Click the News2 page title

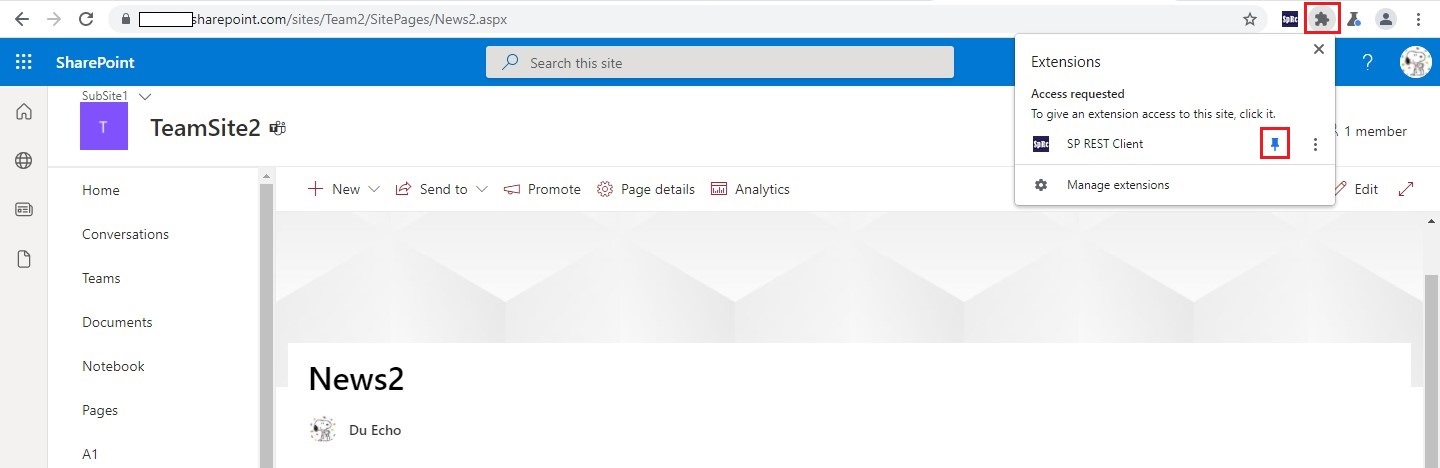point(356,379)
